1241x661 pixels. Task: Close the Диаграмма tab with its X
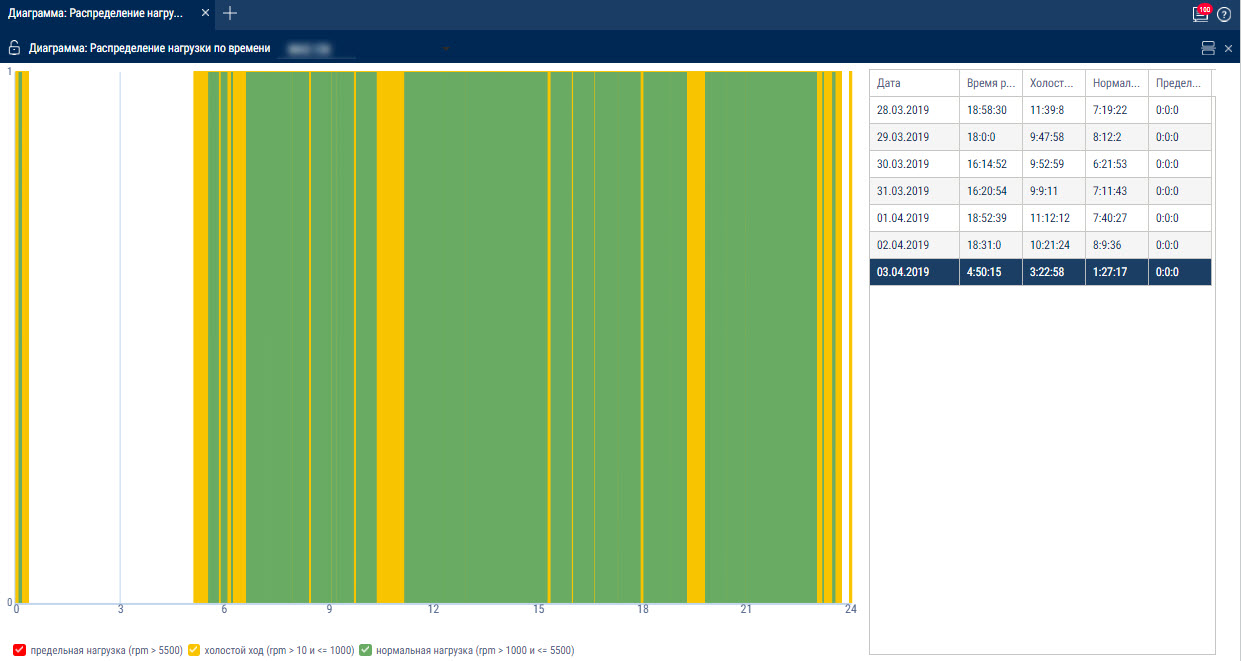[x=205, y=13]
